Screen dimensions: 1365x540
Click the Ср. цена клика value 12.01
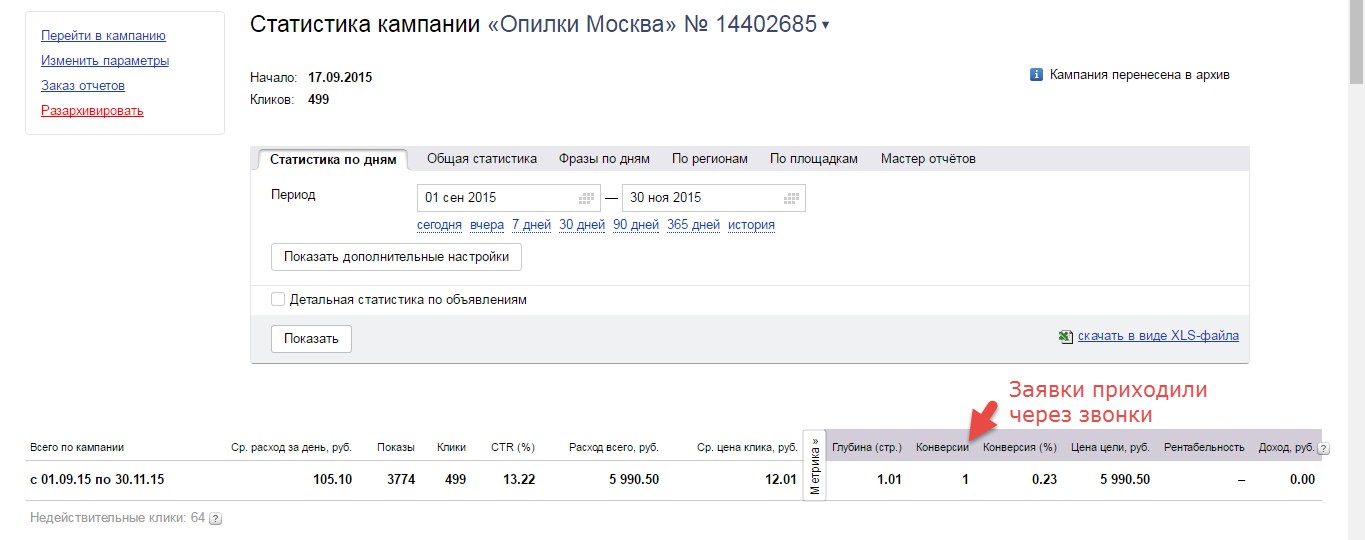[780, 480]
